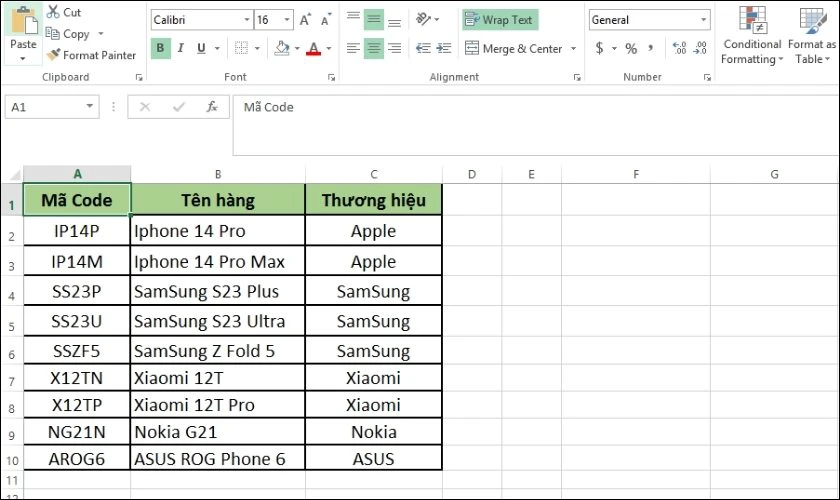Open Insert Function fx dialog
The width and height of the screenshot is (840, 500).
(x=212, y=107)
